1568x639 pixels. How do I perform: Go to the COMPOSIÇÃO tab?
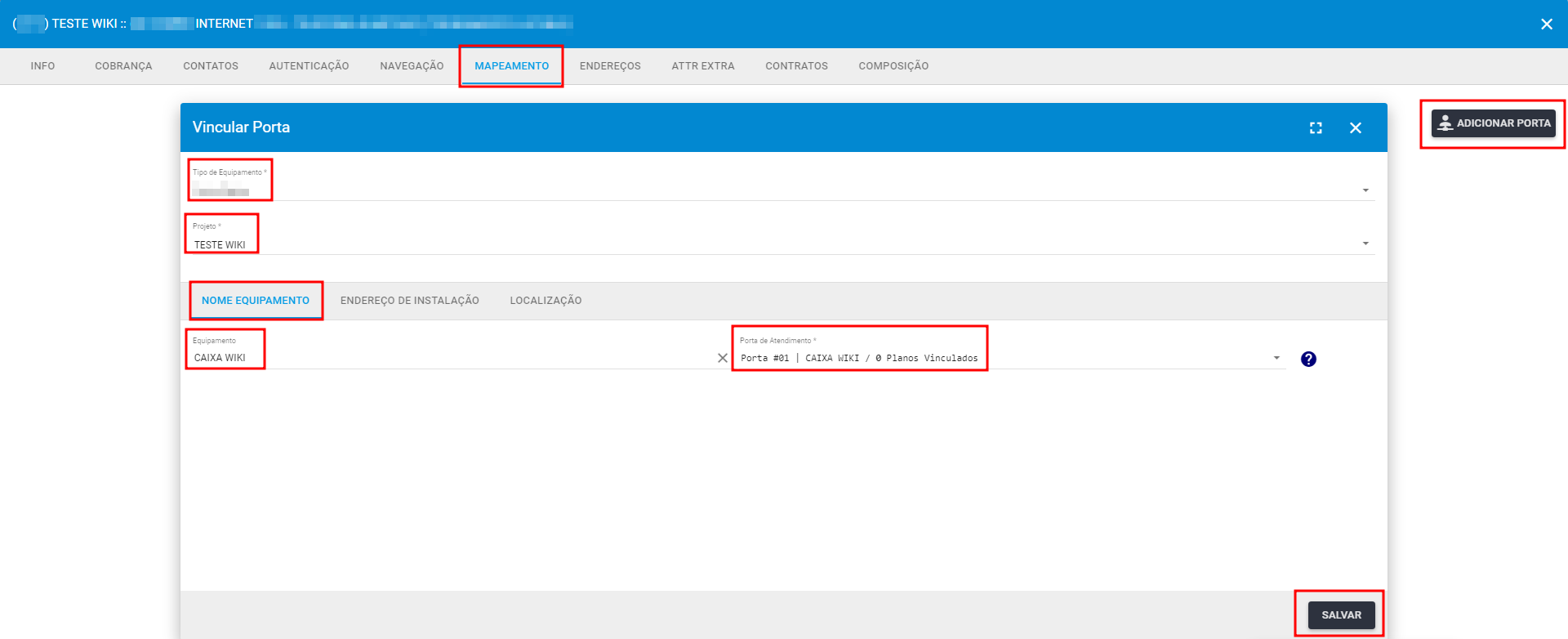893,66
